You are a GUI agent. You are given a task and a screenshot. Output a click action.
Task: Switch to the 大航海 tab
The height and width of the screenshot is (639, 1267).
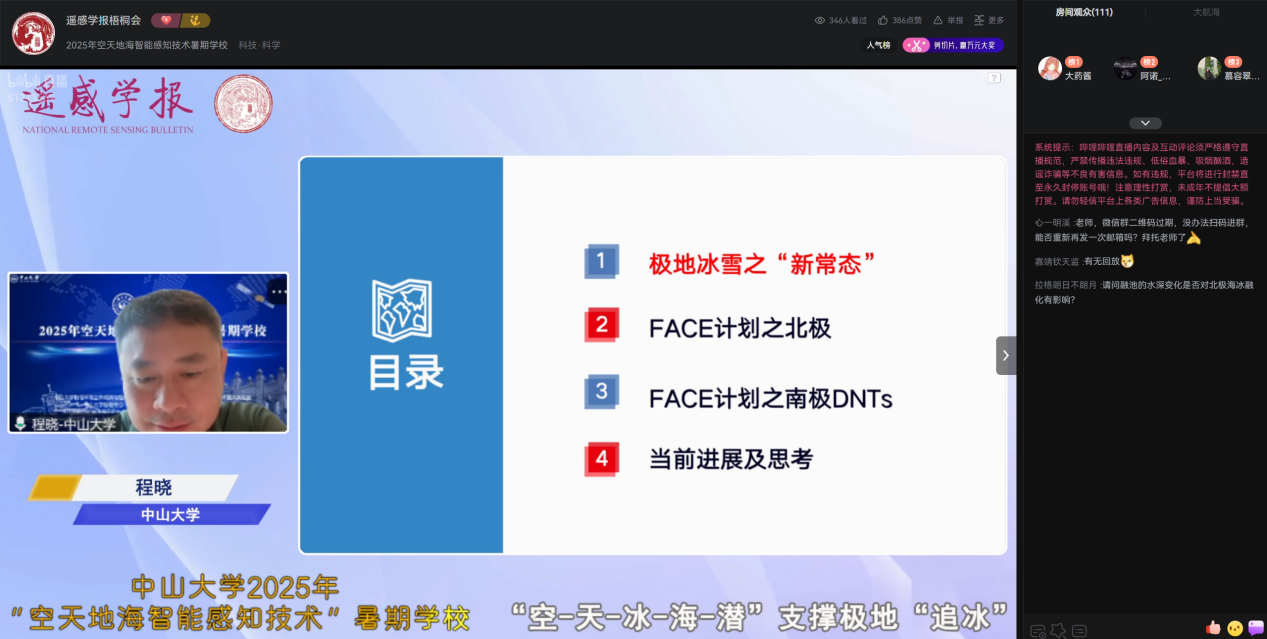pyautogui.click(x=1206, y=12)
